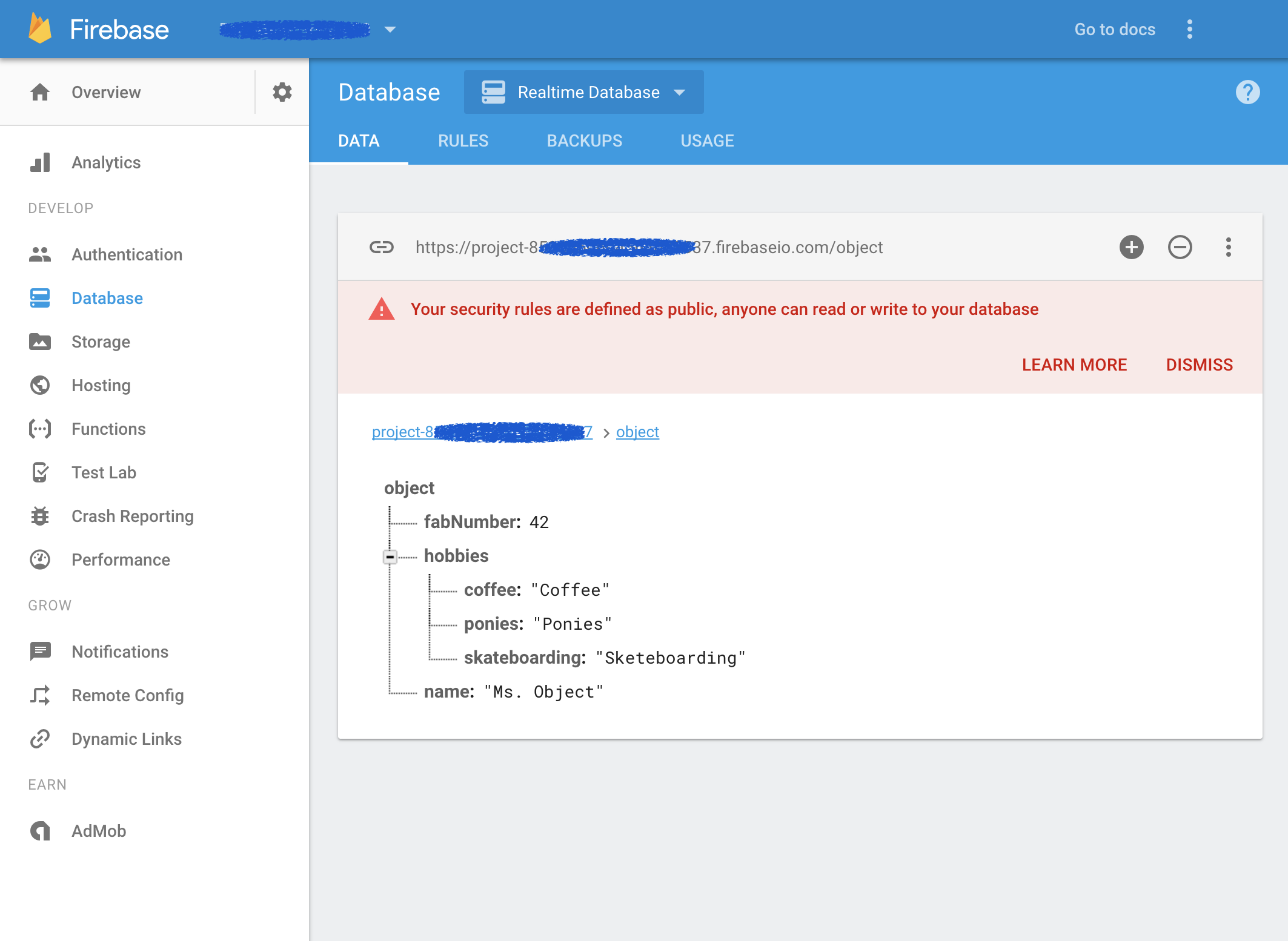Click the ponies value "Ponies"
This screenshot has height=941, width=1288.
coord(573,624)
